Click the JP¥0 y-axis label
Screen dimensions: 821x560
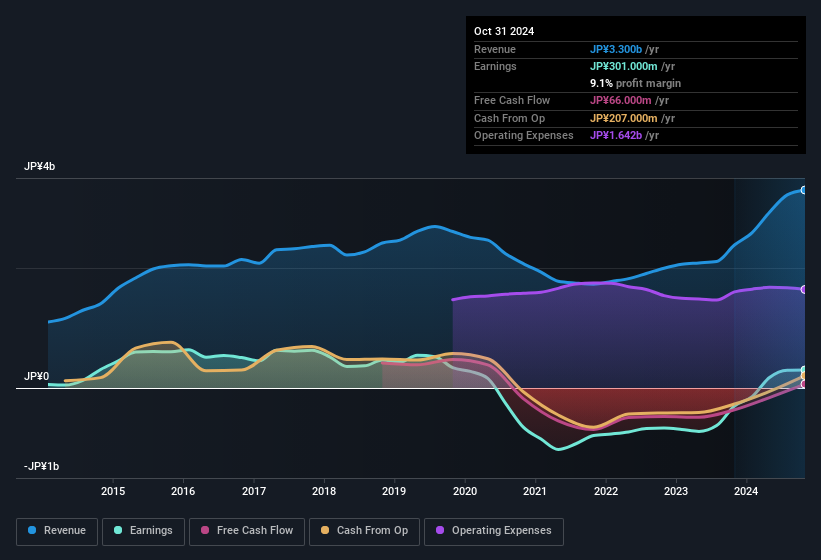pyautogui.click(x=36, y=376)
